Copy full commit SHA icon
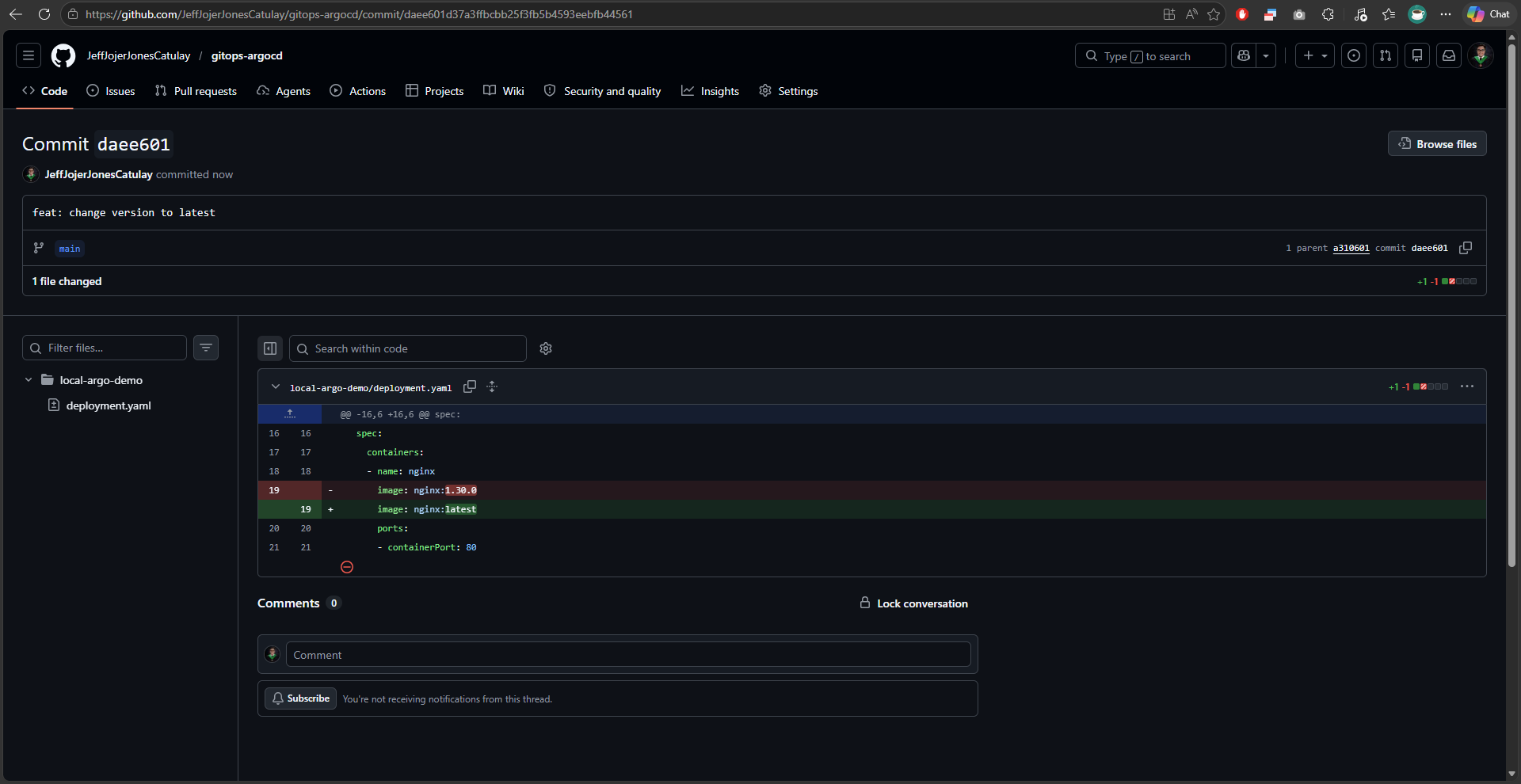 tap(1466, 248)
